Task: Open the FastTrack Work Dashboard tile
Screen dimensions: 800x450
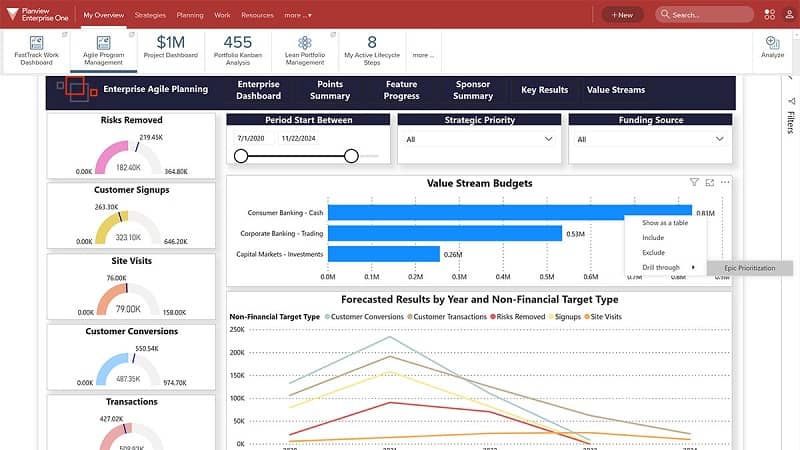Action: 36,49
